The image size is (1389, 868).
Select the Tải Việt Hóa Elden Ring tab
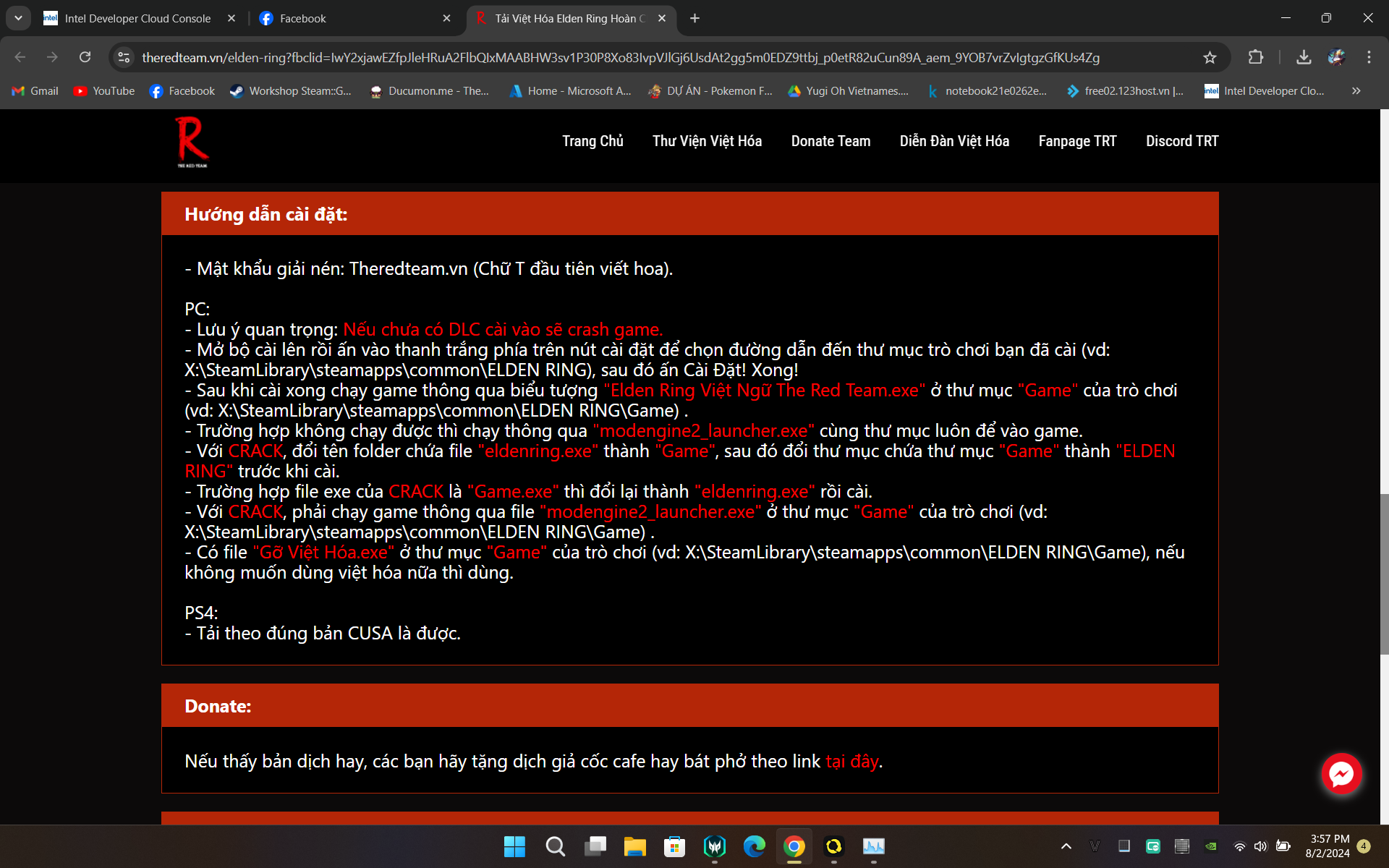(572, 18)
